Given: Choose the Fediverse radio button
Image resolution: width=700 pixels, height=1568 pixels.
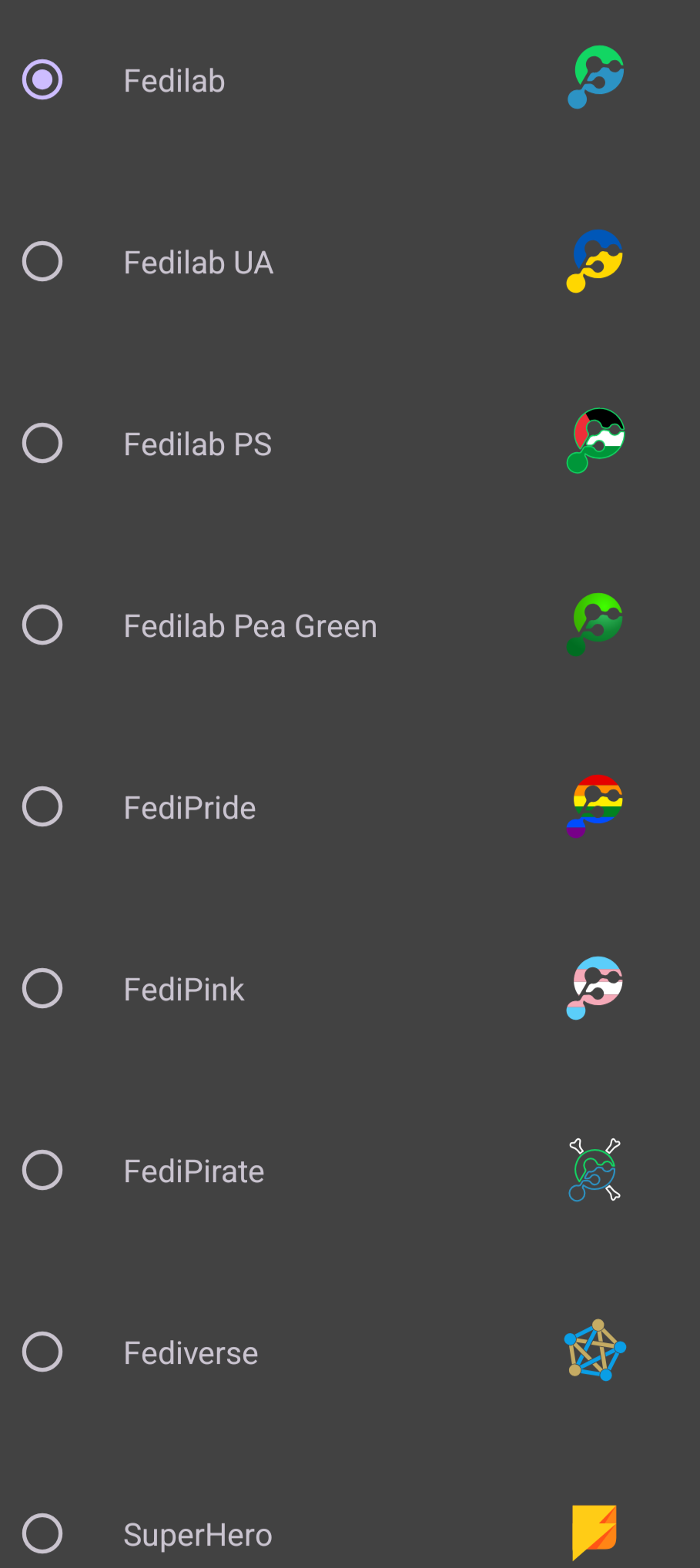Looking at the screenshot, I should [x=42, y=1352].
